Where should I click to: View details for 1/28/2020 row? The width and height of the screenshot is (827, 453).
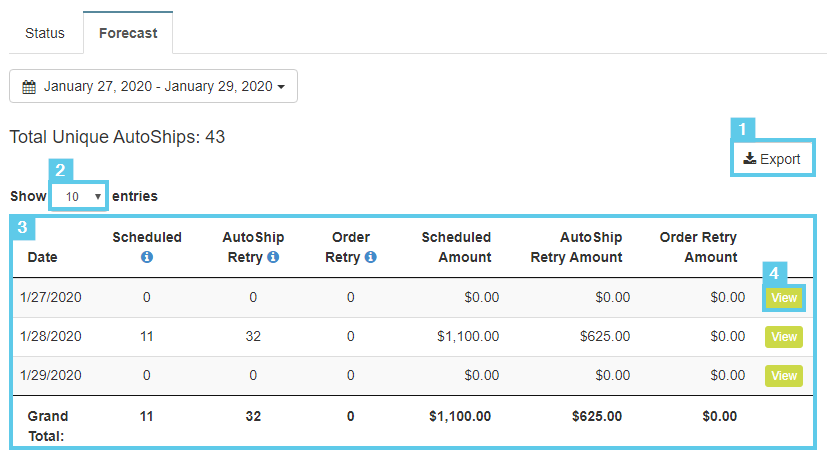tap(784, 337)
